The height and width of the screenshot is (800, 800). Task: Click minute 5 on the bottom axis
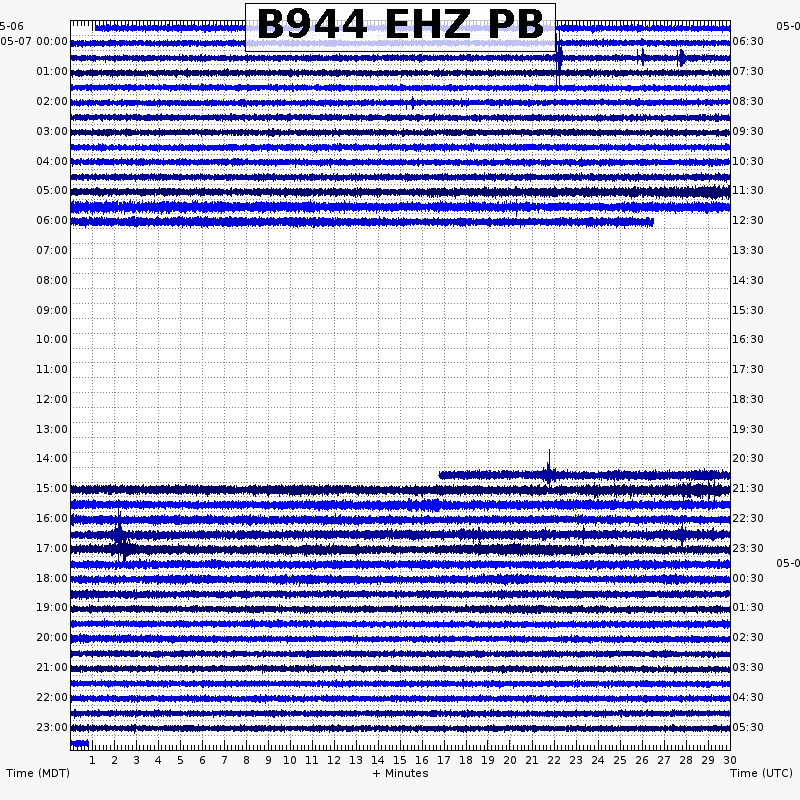[180, 760]
